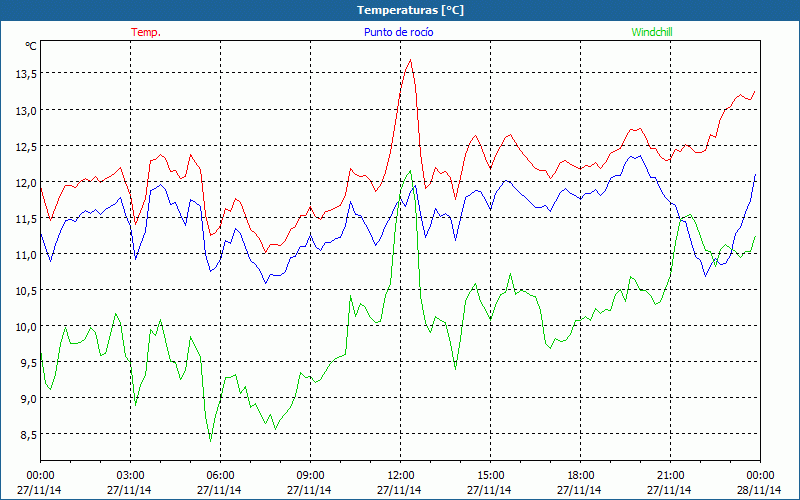Click the 15:00 time axis label
Image resolution: width=800 pixels, height=500 pixels.
tap(490, 476)
